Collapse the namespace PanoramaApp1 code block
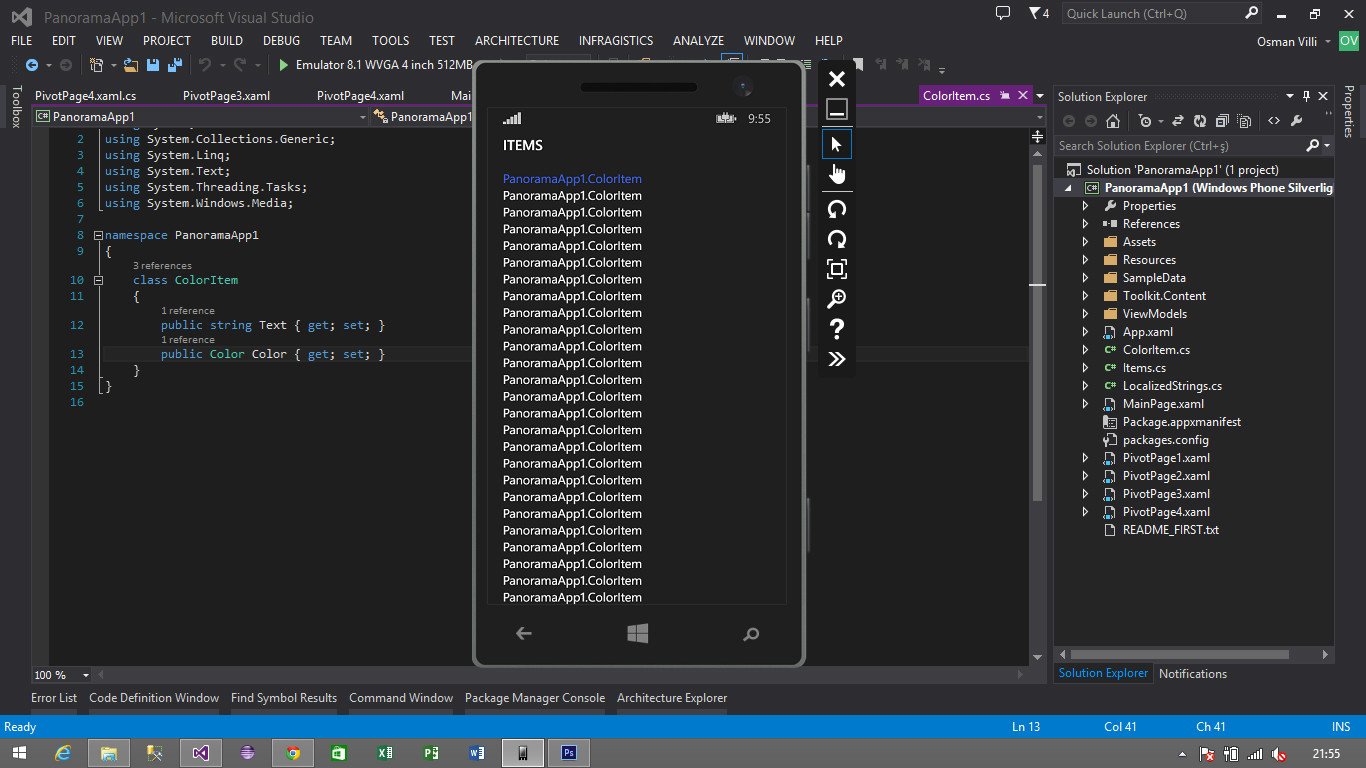1366x768 pixels. point(98,235)
